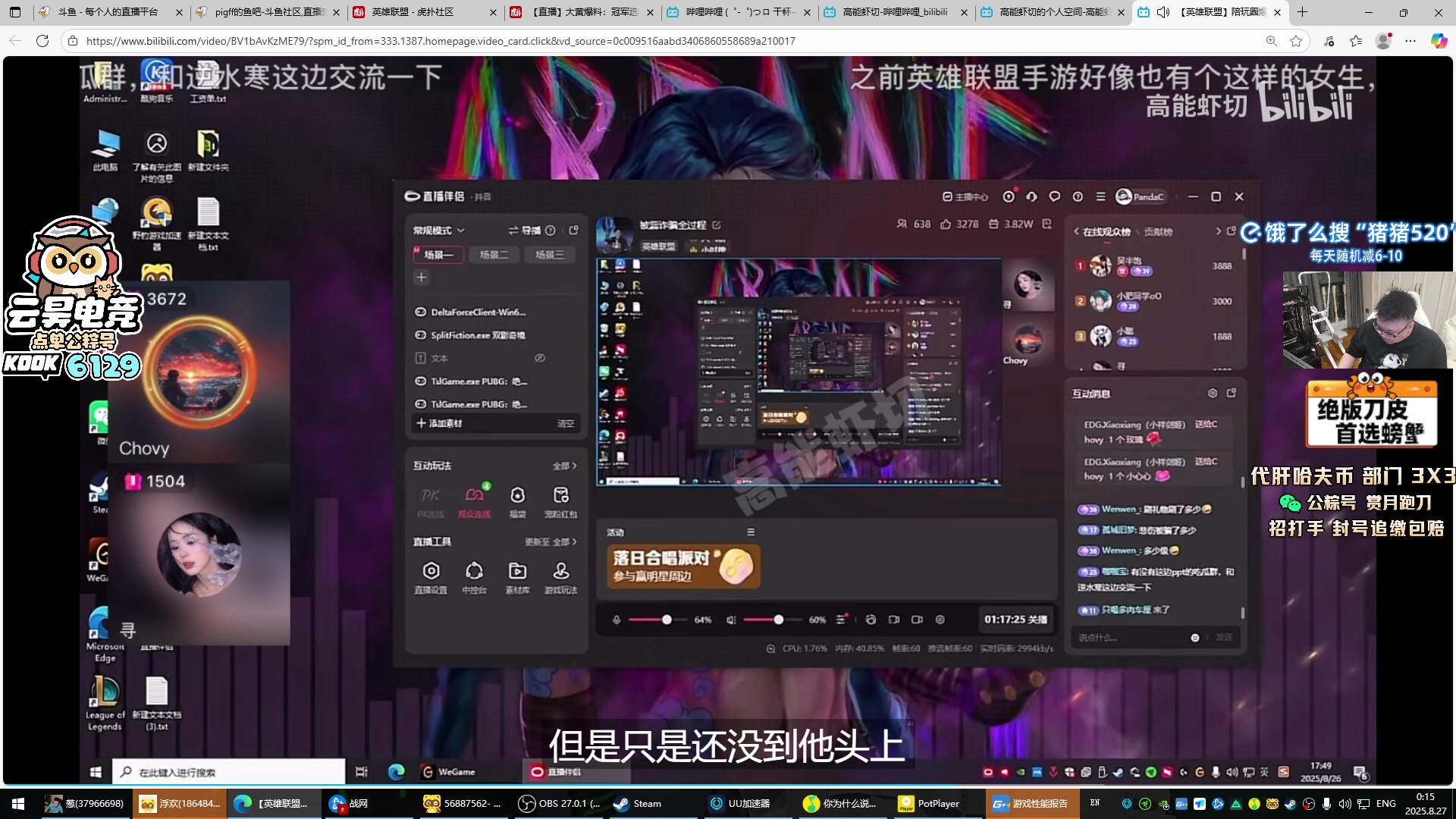Click the audience list scrollbar
The image size is (1456, 819).
1244,255
